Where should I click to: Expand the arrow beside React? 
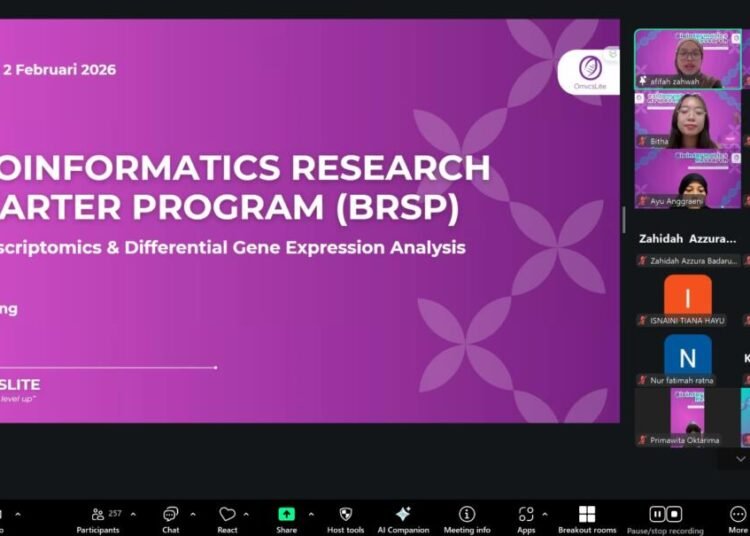(x=251, y=514)
